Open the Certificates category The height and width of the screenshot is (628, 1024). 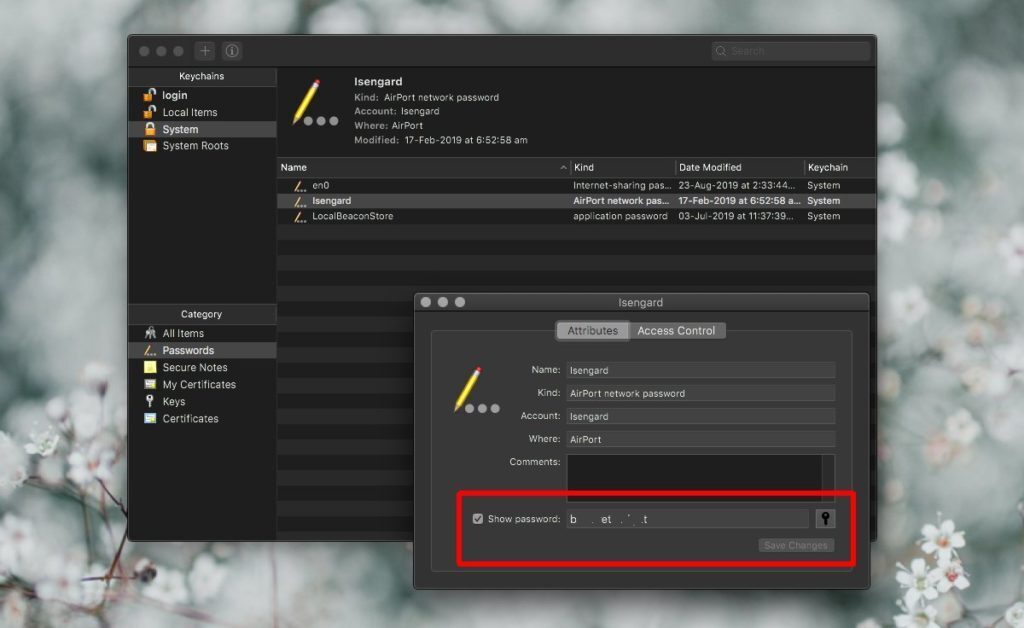pyautogui.click(x=190, y=418)
